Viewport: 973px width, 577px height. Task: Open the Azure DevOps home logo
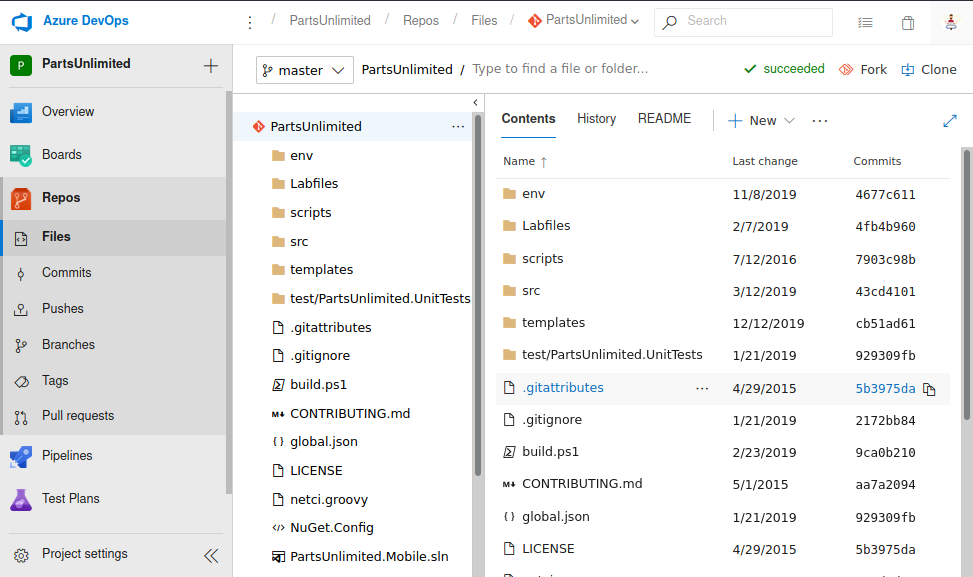22,22
